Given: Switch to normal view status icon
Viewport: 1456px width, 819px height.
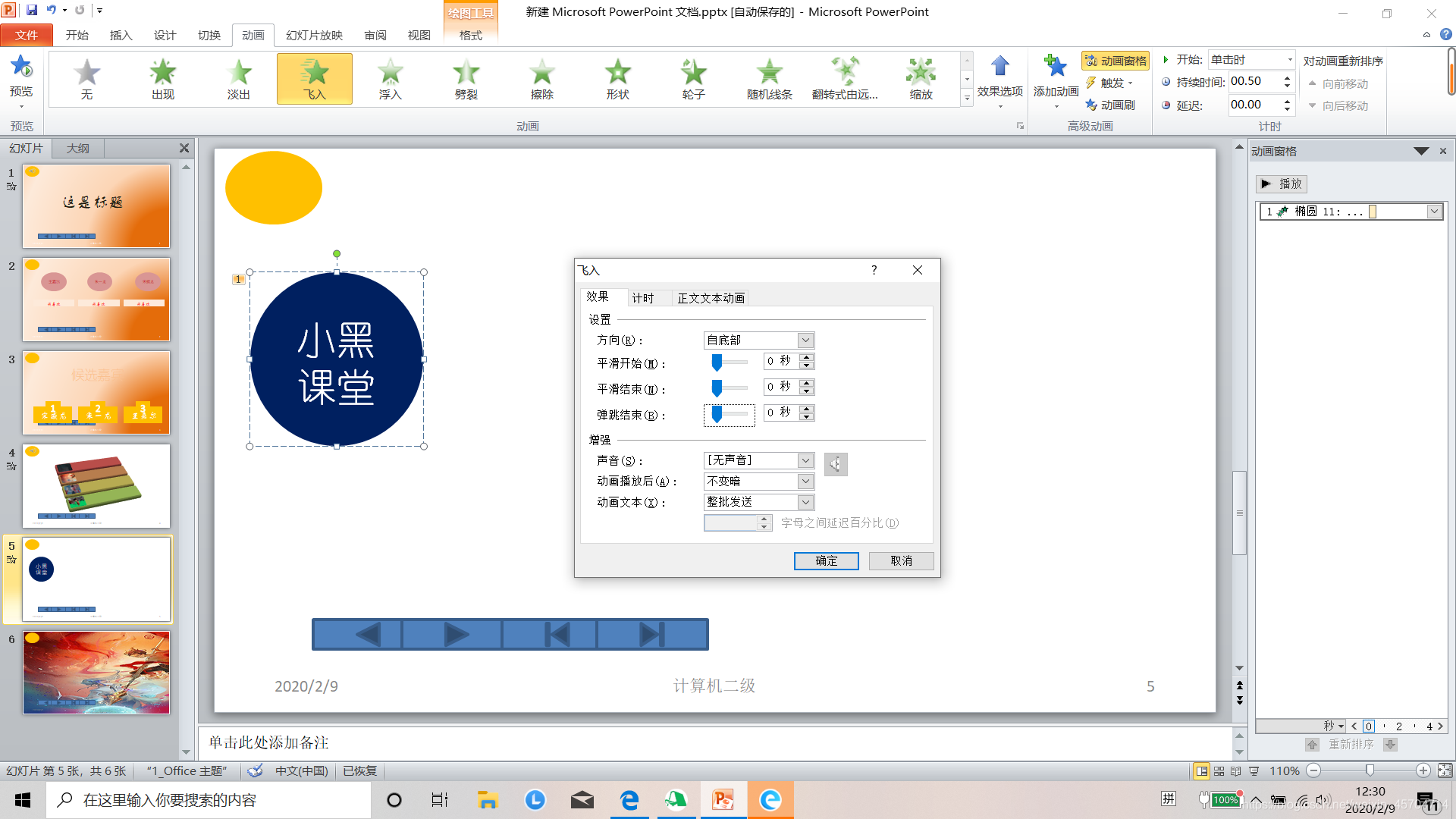Looking at the screenshot, I should [x=1201, y=771].
